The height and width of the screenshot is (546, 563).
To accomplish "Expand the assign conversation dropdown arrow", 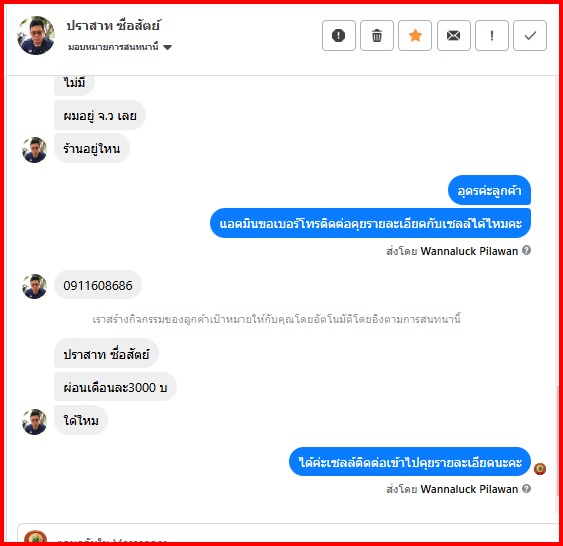I will coord(167,47).
